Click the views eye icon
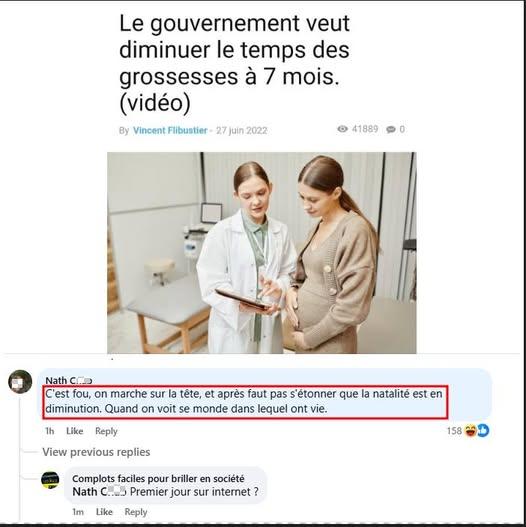 pos(342,129)
